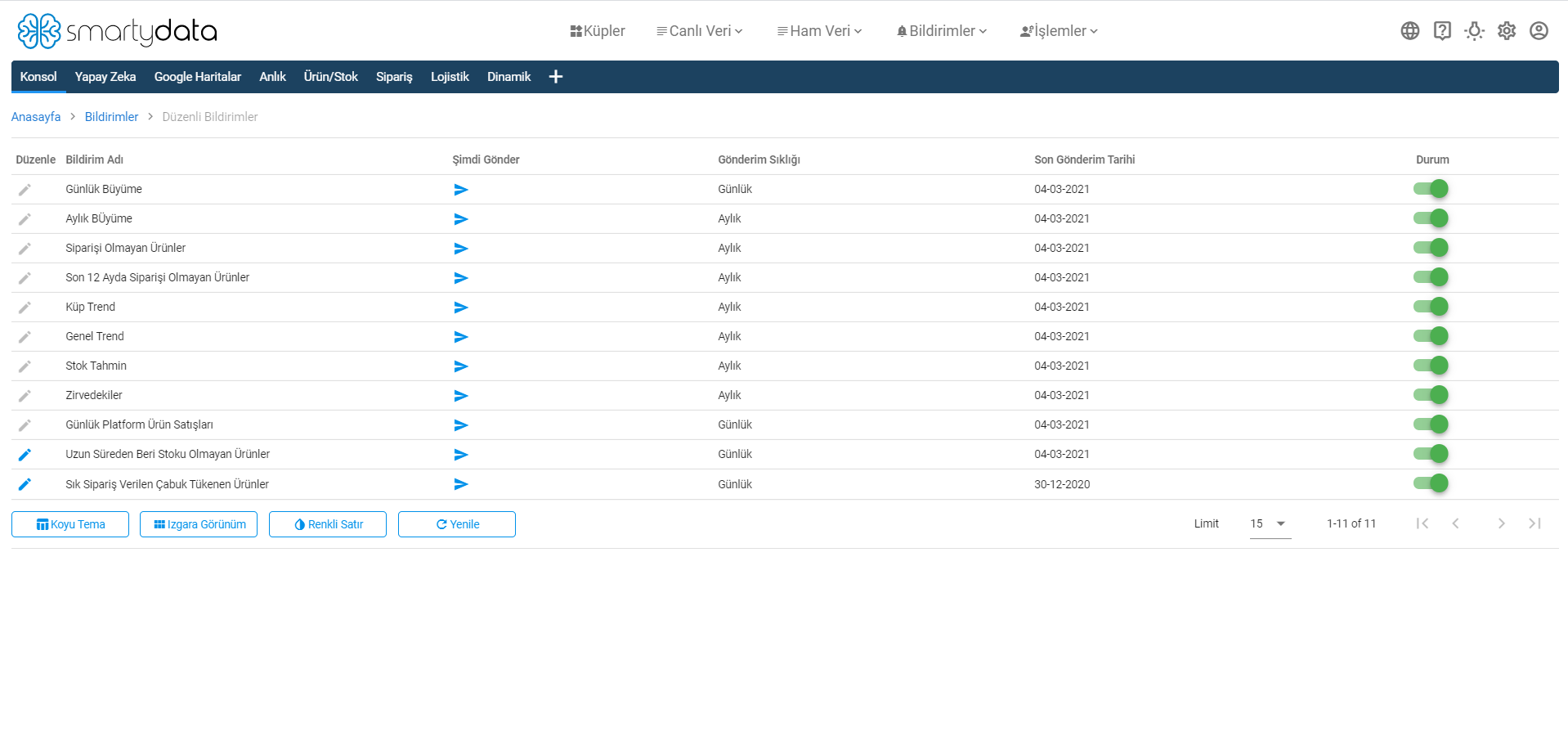Click the Yenile refresh button
1568x750 pixels.
point(457,524)
